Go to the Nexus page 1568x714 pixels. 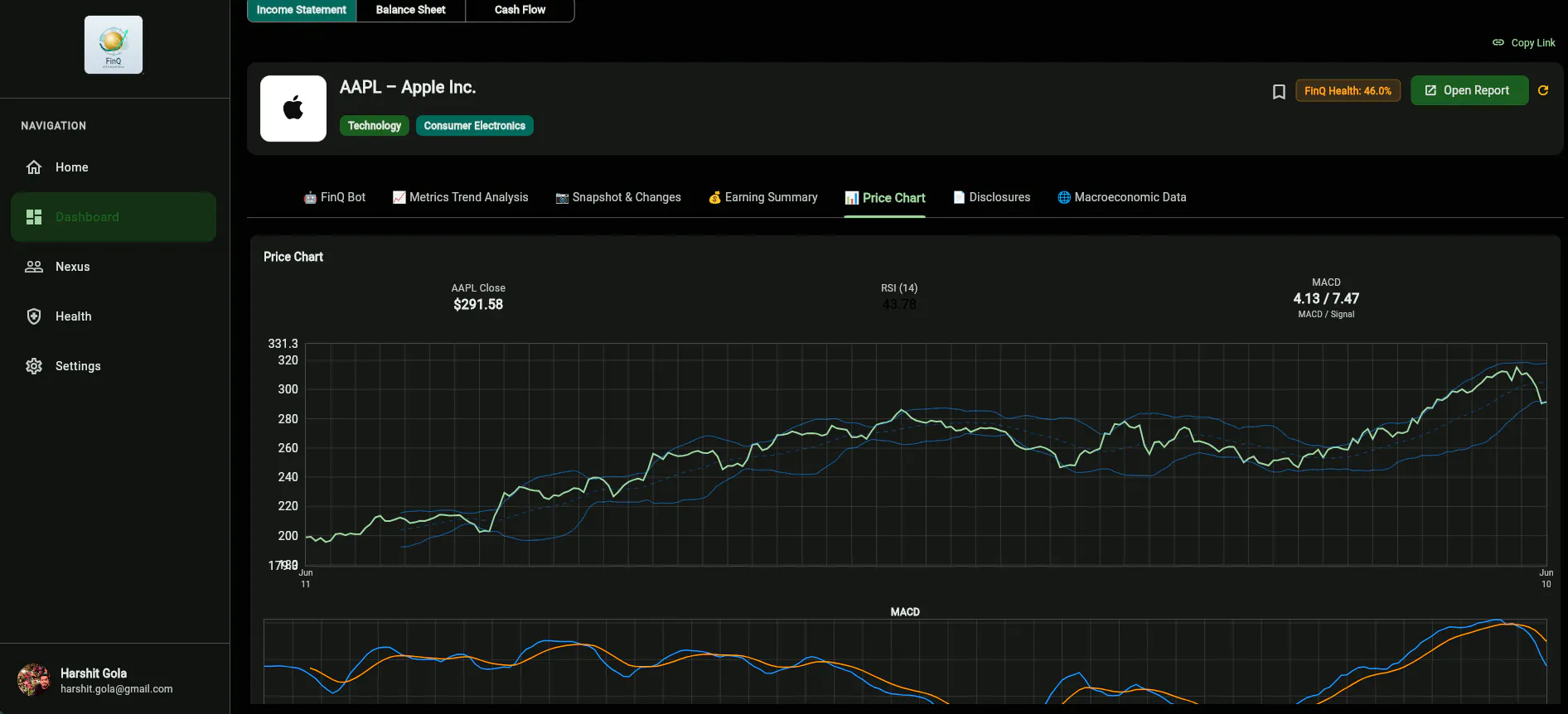pos(114,267)
